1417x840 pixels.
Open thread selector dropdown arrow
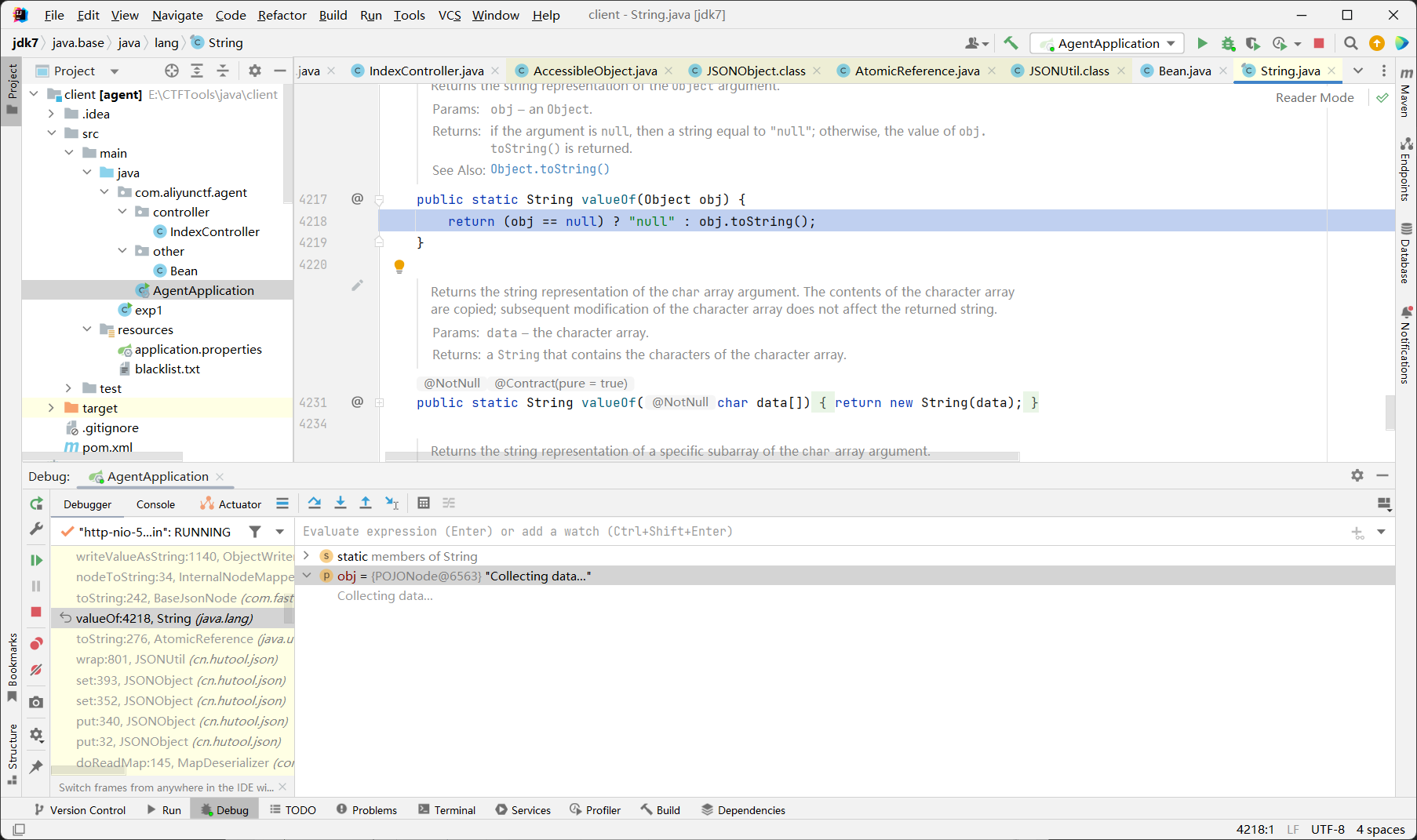pos(280,532)
